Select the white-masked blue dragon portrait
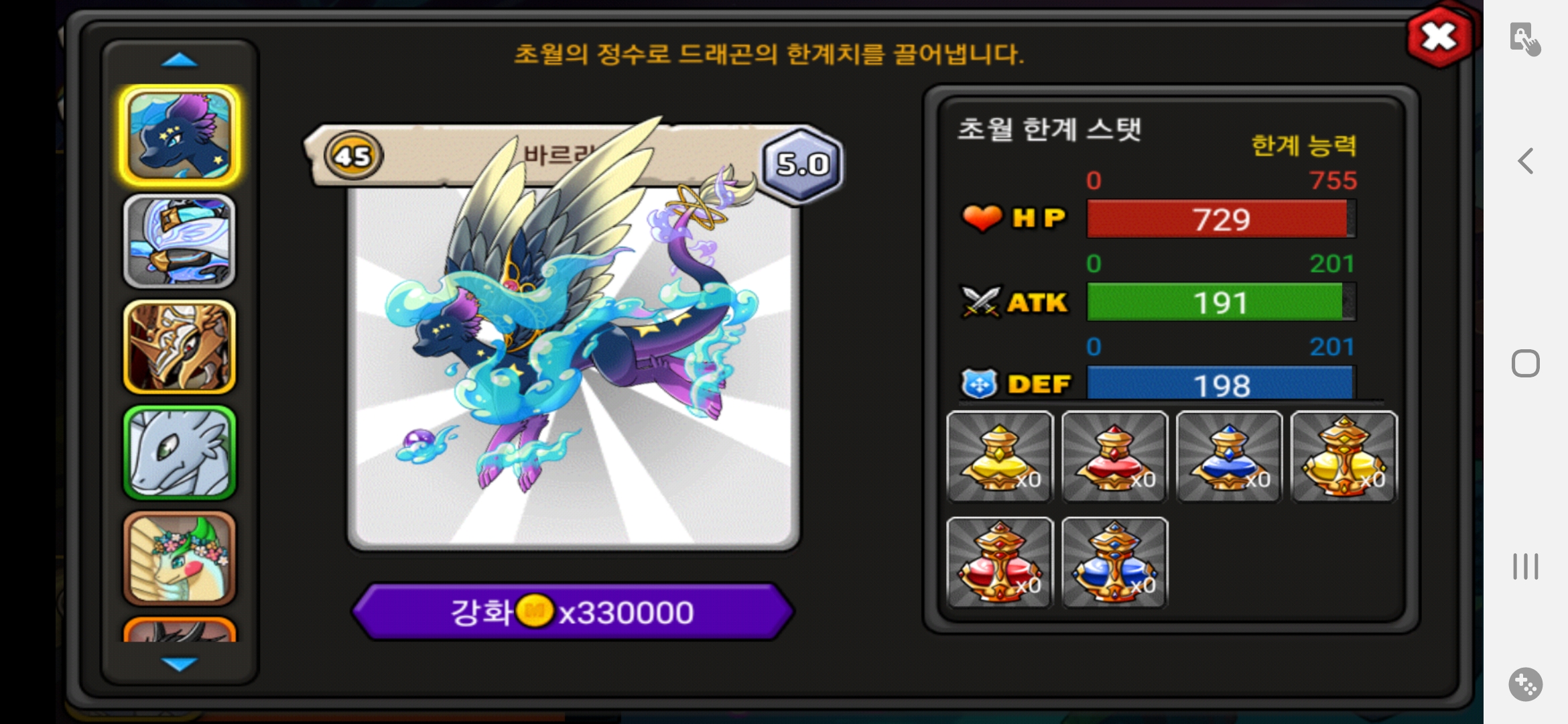The width and height of the screenshot is (1568, 724). [x=180, y=241]
